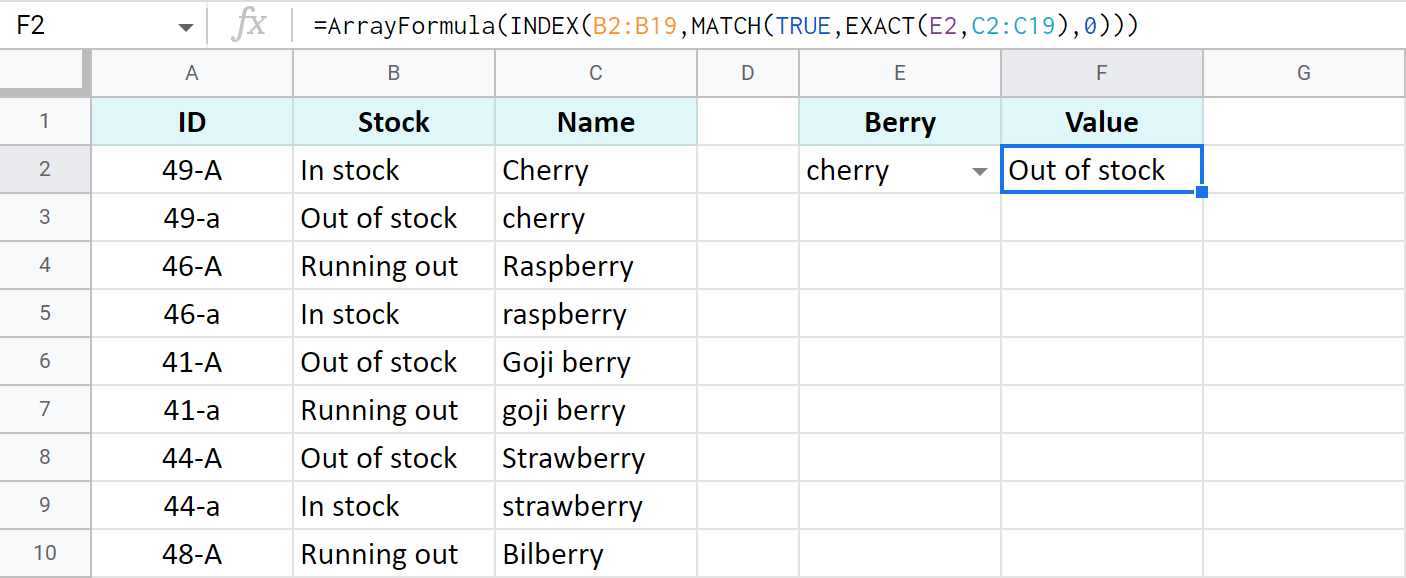
Task: Select the Cherry cell in the Name column
Action: 595,169
